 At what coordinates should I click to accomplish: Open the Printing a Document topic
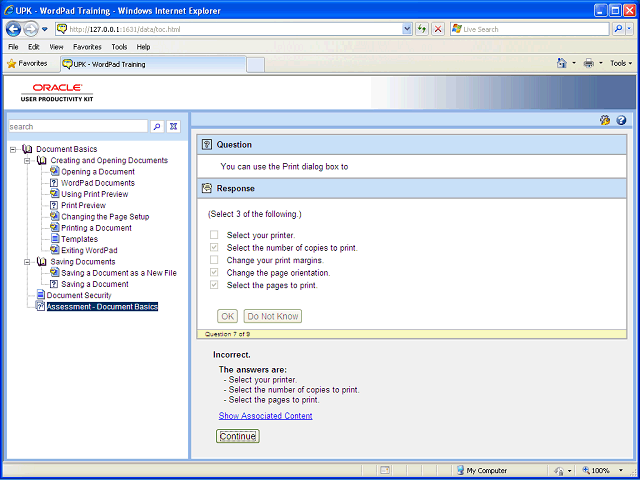pyautogui.click(x=96, y=228)
